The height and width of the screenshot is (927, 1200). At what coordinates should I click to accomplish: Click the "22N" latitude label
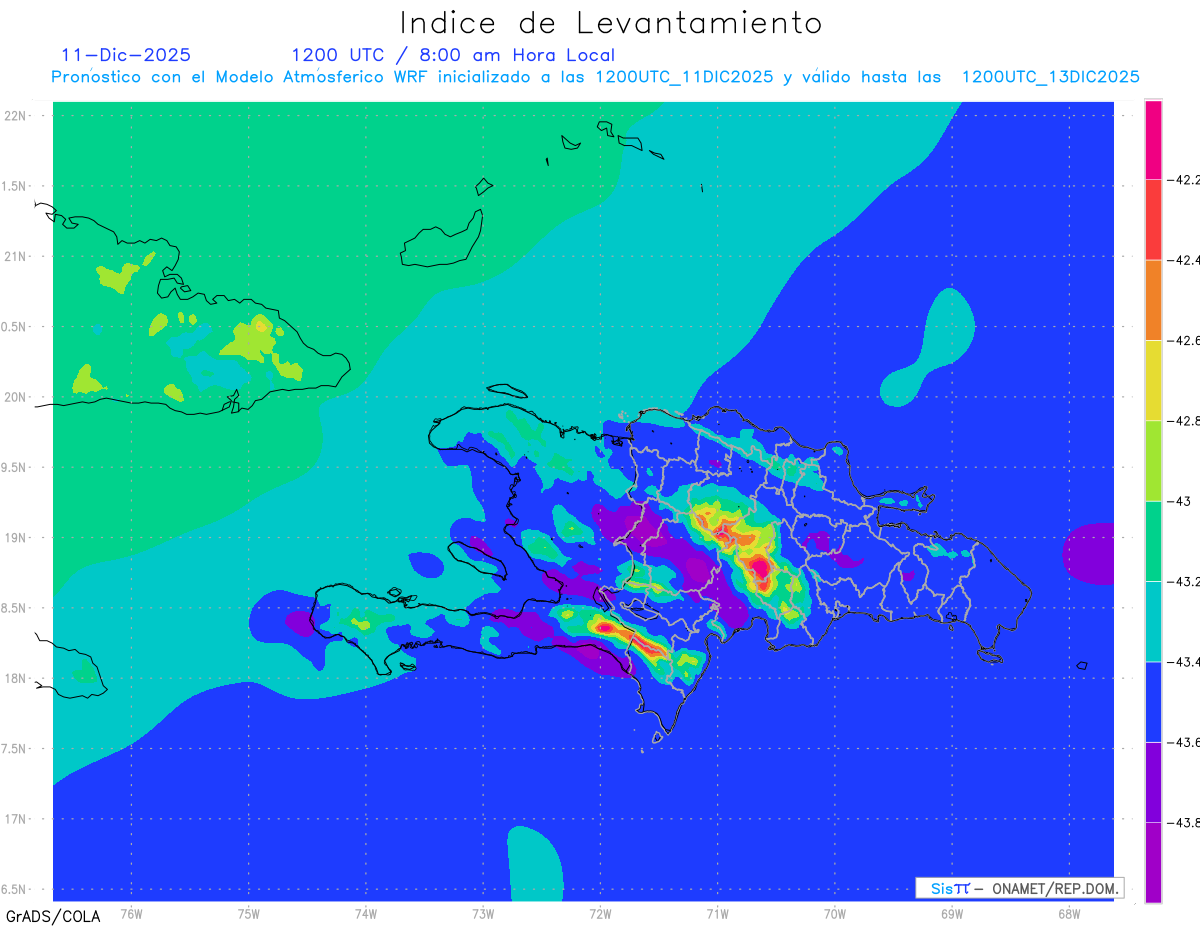point(15,115)
